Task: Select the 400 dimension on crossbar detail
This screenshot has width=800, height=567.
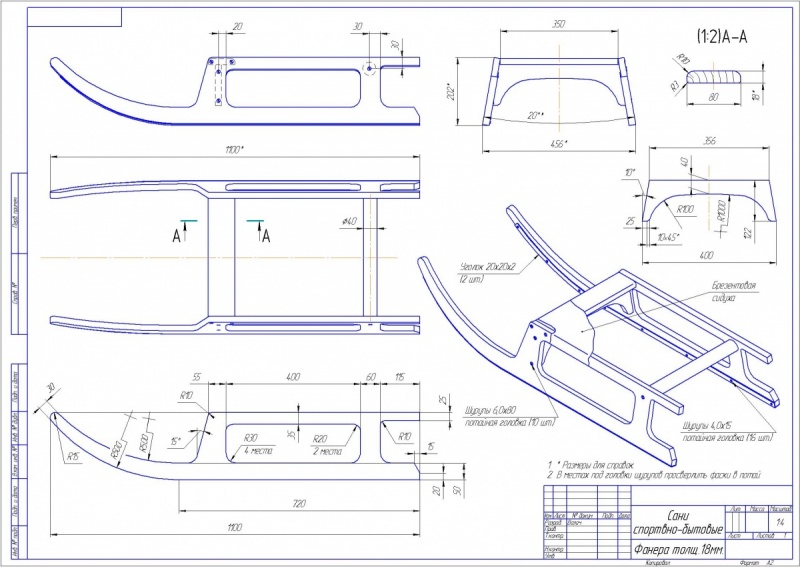Action: pyautogui.click(x=706, y=256)
